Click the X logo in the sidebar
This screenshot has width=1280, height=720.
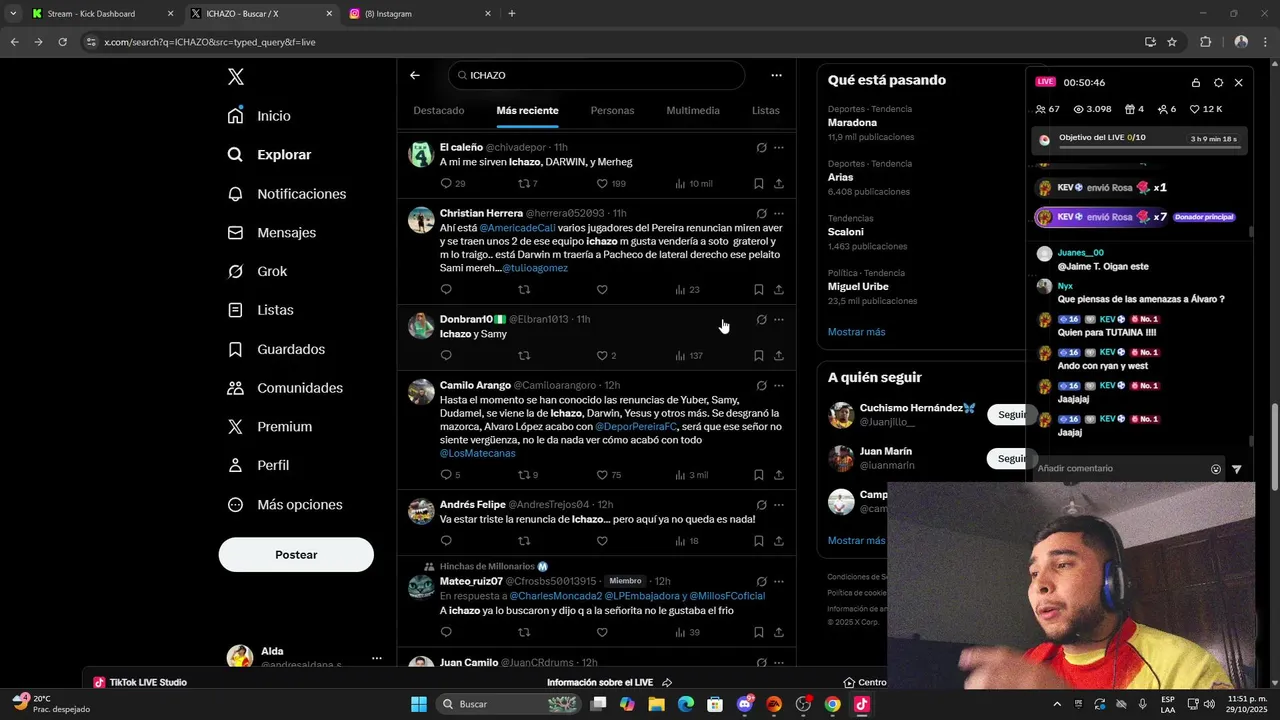(x=235, y=77)
